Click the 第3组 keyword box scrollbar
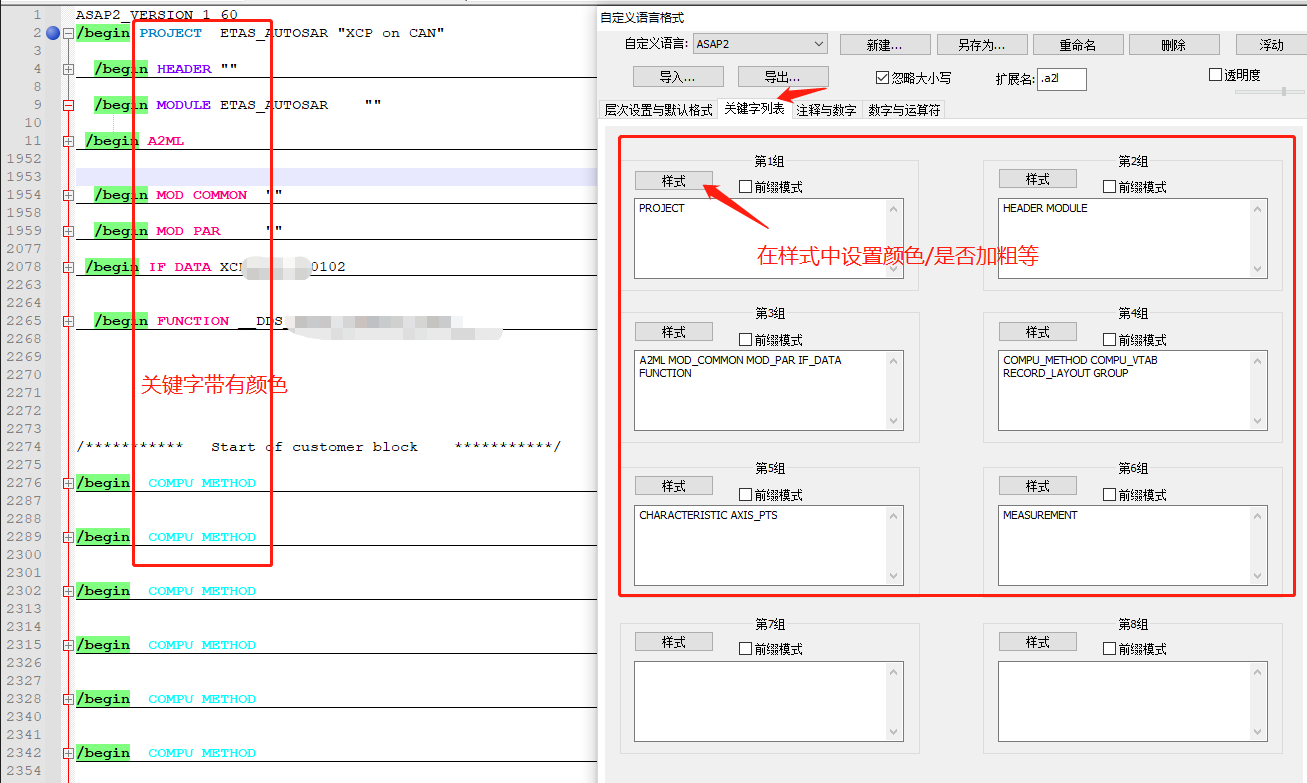1307x783 pixels. point(894,390)
